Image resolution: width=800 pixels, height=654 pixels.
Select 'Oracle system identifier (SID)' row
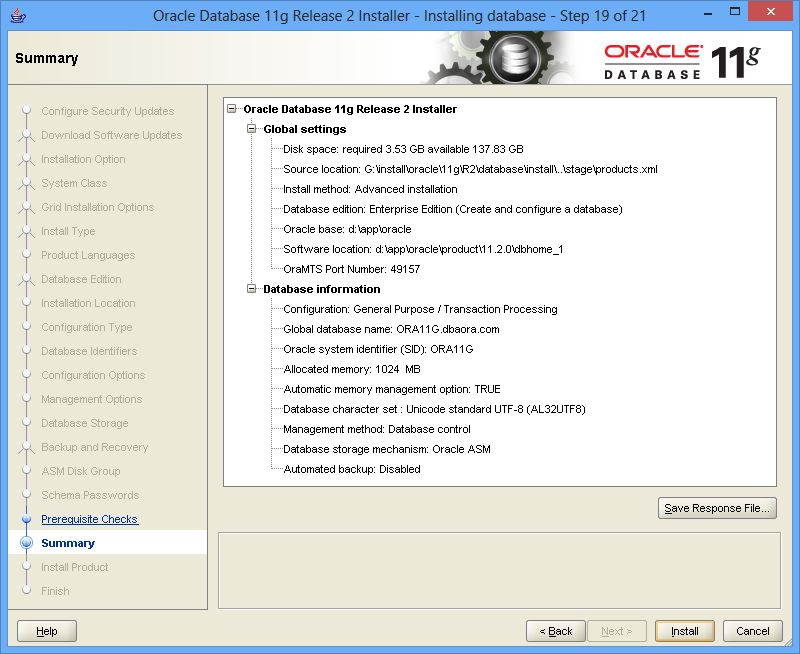point(378,349)
